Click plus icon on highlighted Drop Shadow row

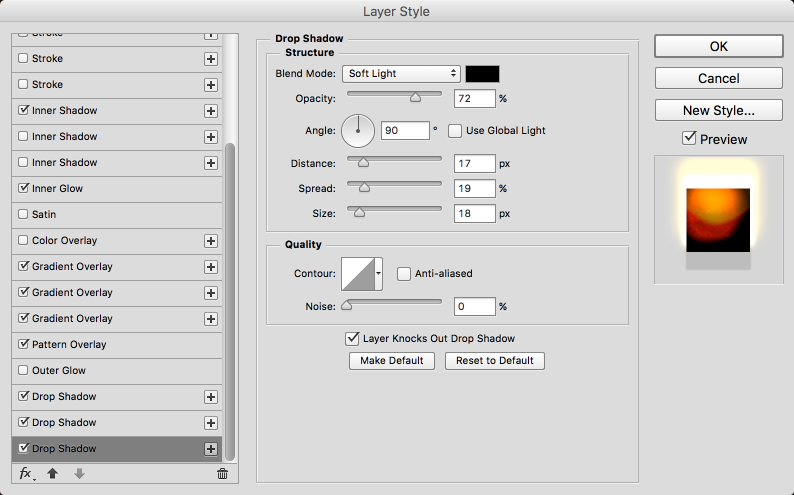pos(211,449)
